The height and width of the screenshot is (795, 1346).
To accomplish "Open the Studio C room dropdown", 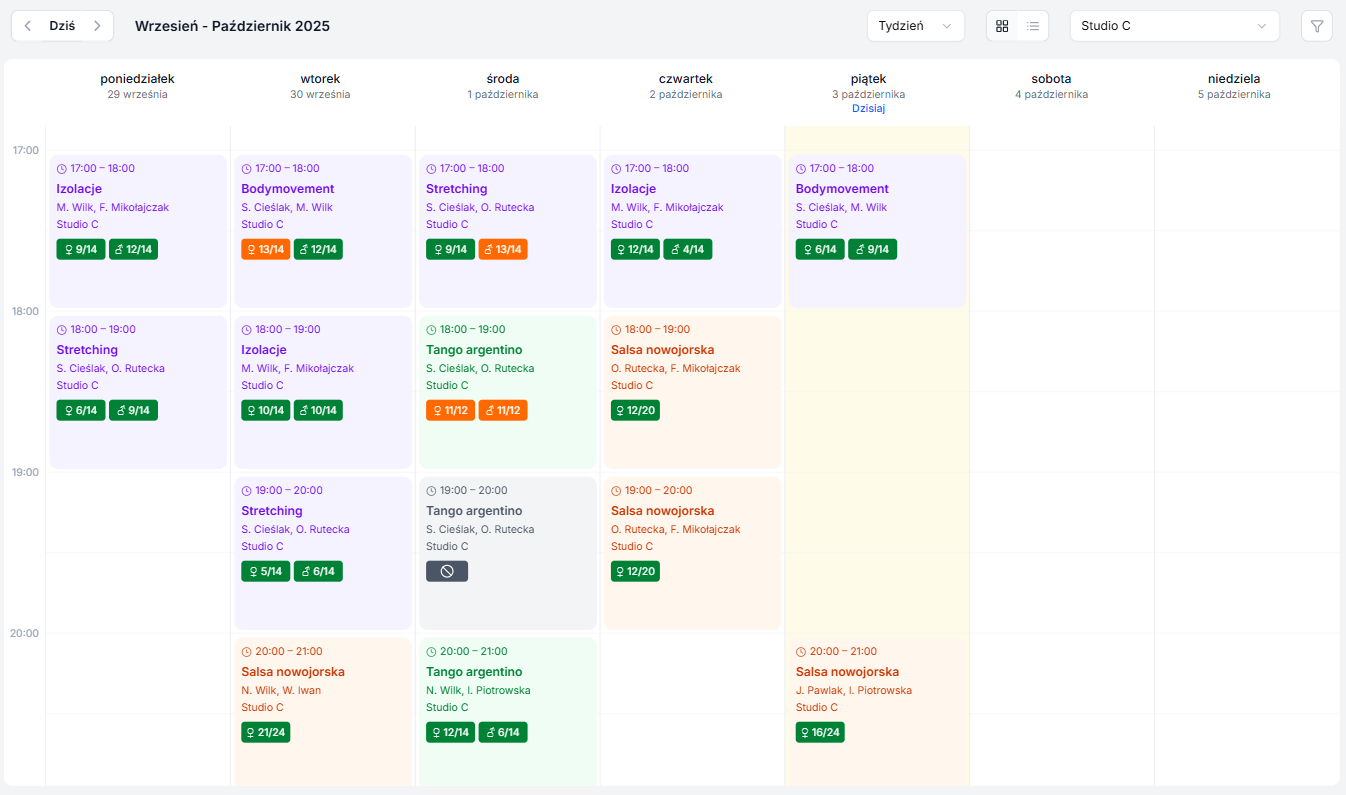I will [1174, 26].
